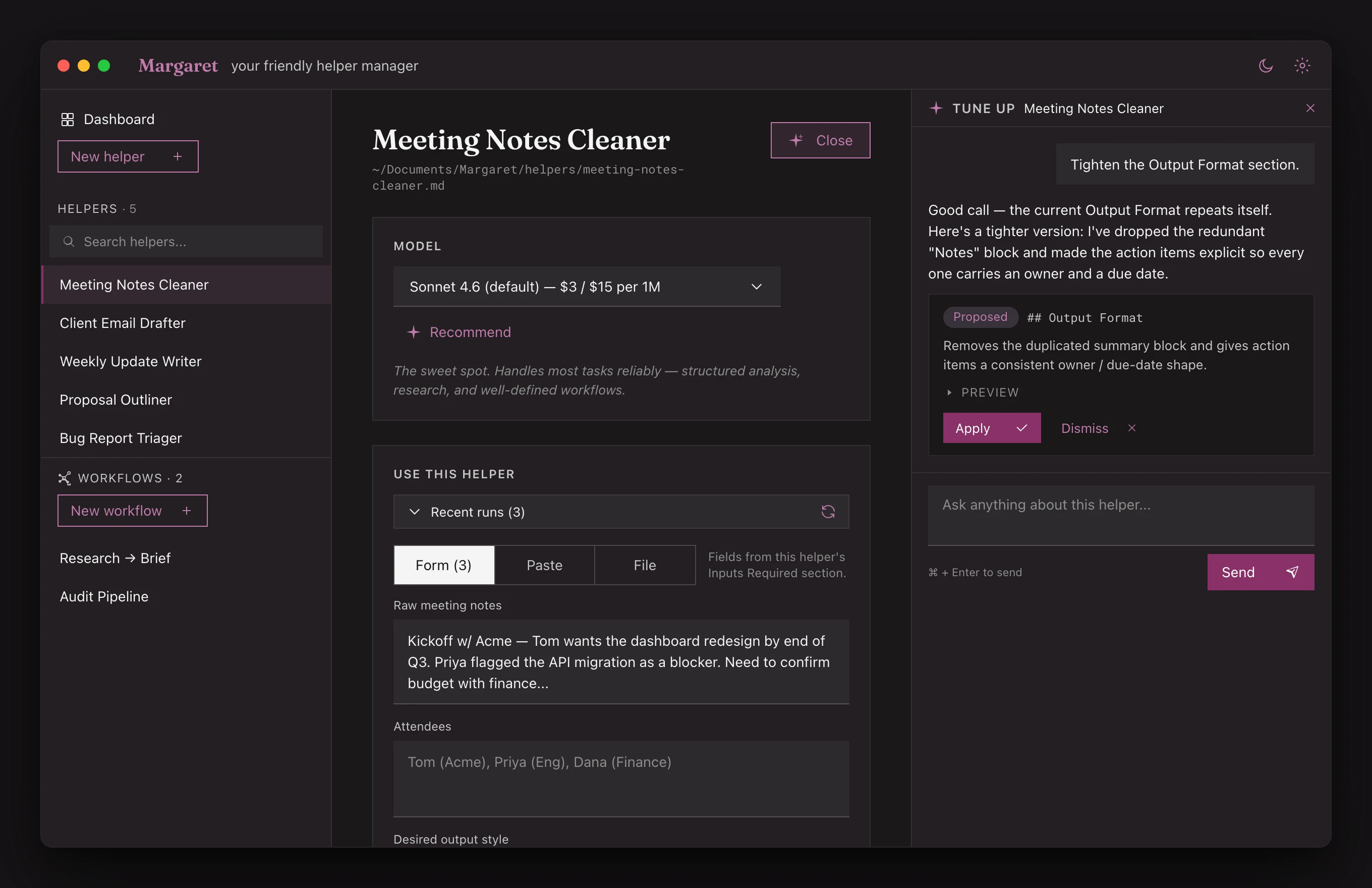1372x888 pixels.
Task: Click the Margaret app logo
Action: click(x=178, y=66)
